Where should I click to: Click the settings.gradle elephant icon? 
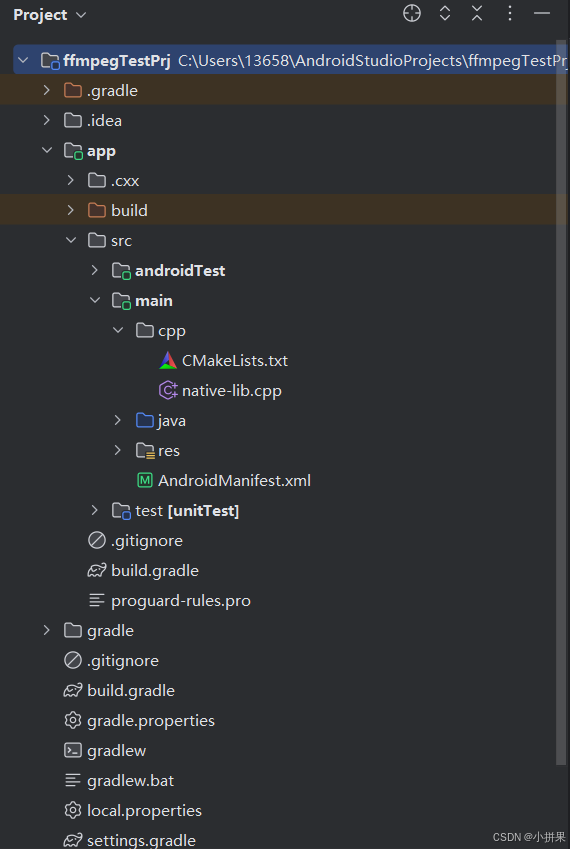coord(73,841)
